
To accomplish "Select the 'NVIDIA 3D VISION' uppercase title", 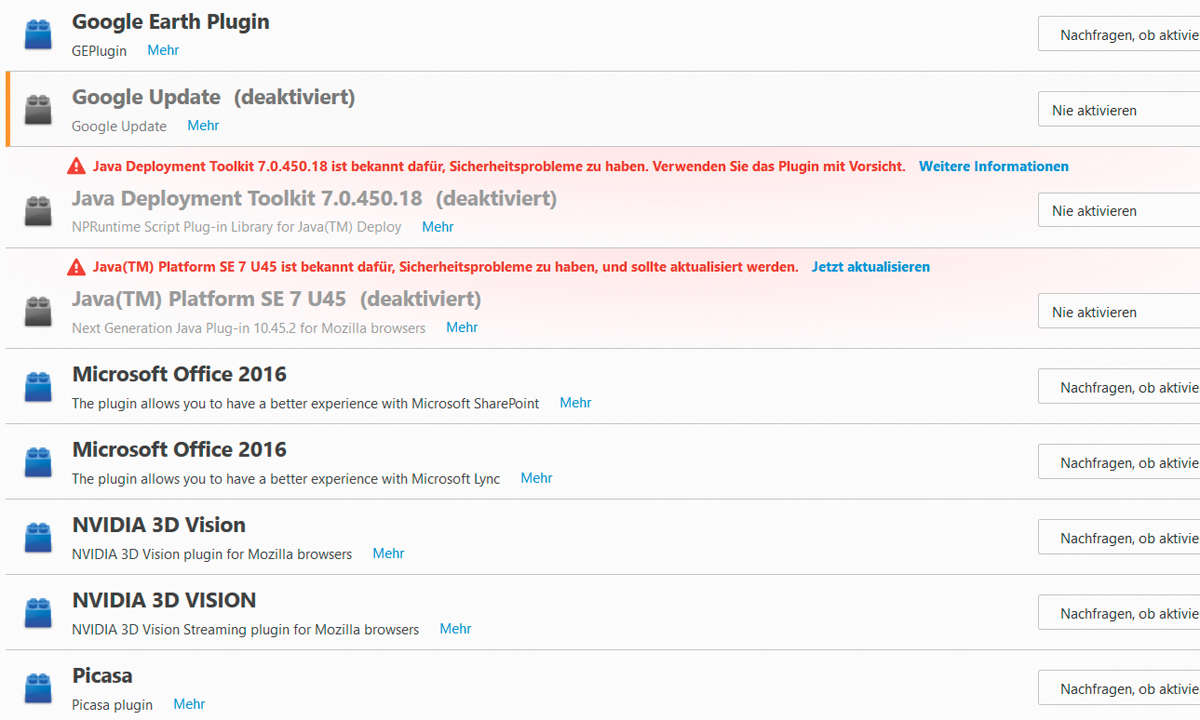I will [164, 600].
